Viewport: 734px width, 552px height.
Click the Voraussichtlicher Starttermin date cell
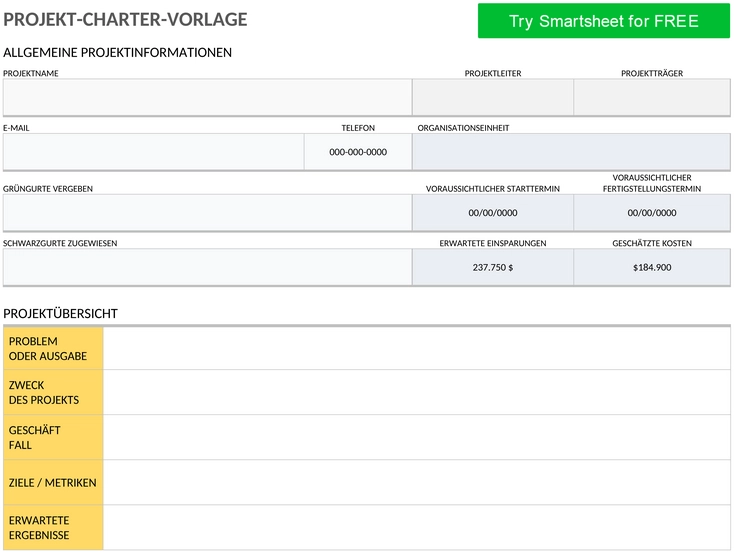click(493, 213)
